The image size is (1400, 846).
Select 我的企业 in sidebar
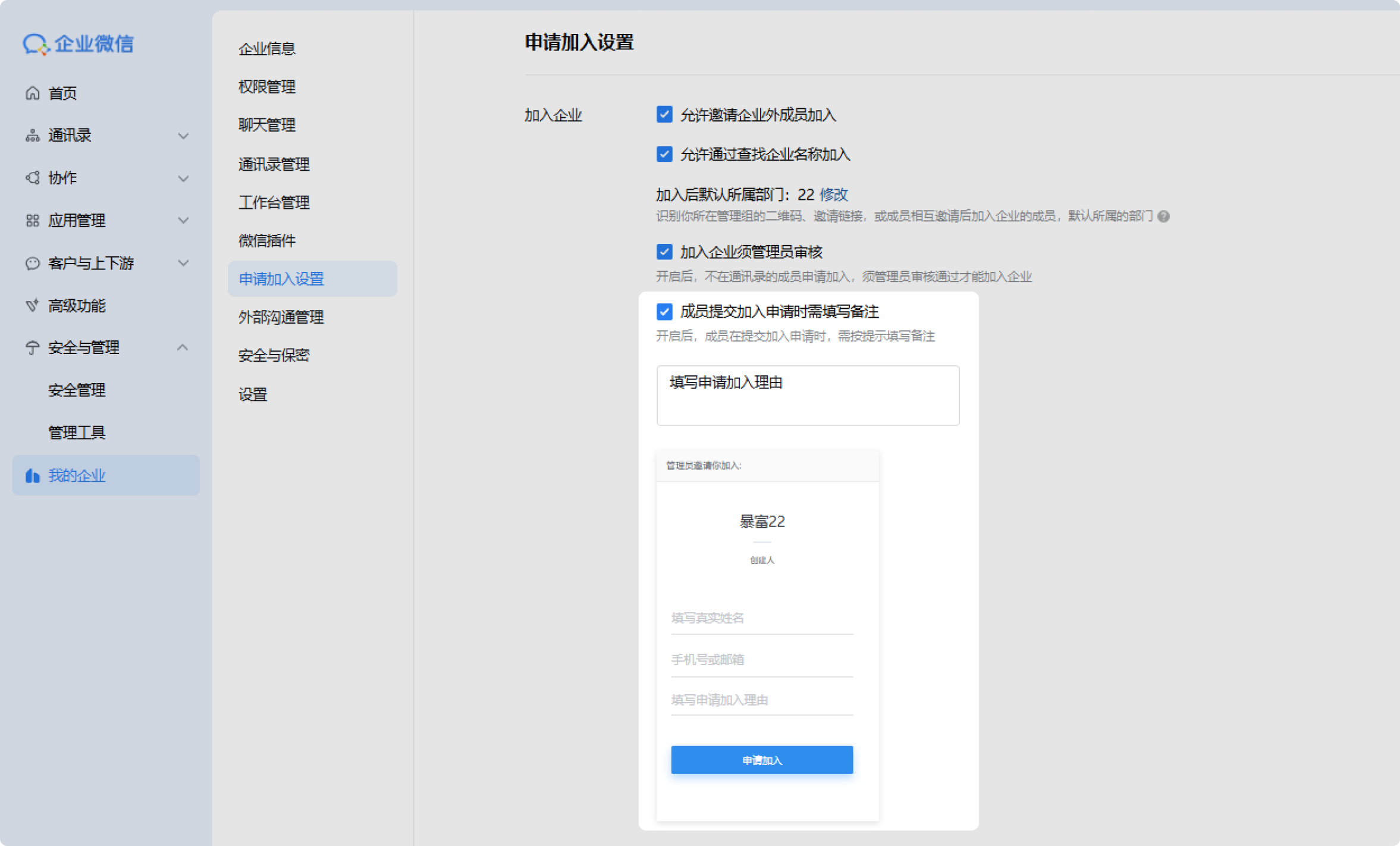(106, 475)
